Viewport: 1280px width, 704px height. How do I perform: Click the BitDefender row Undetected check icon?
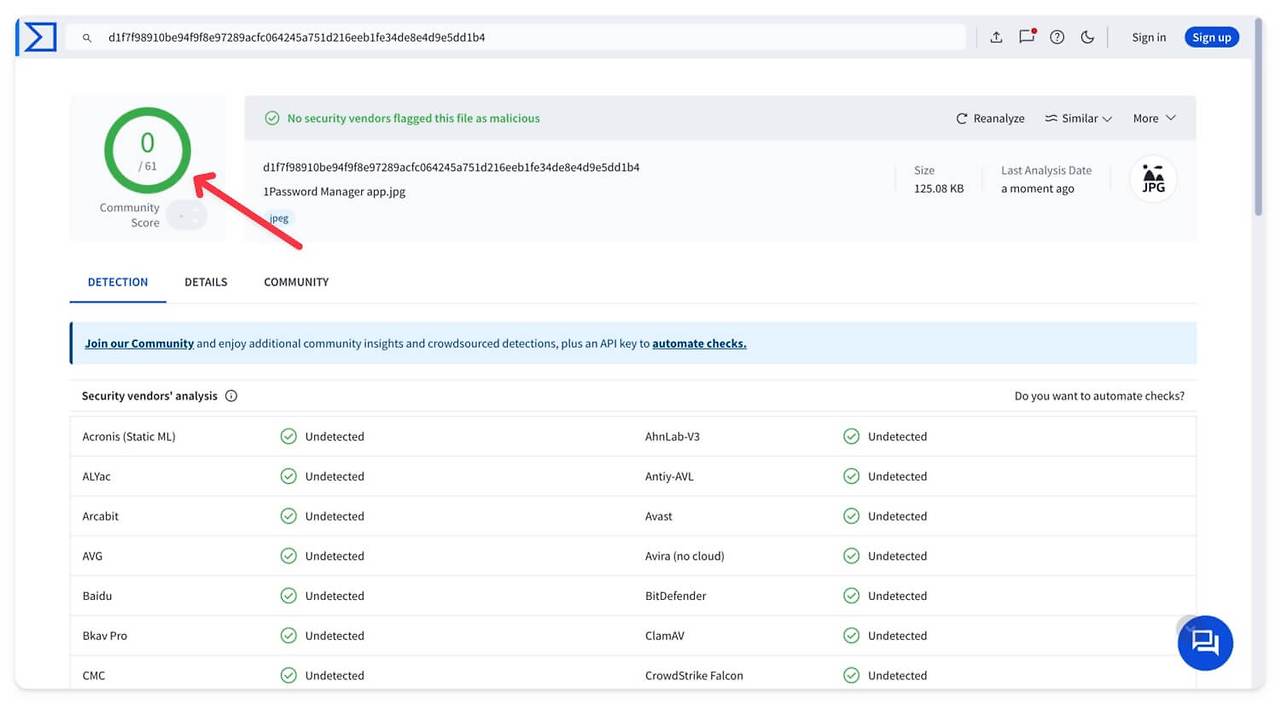click(851, 596)
